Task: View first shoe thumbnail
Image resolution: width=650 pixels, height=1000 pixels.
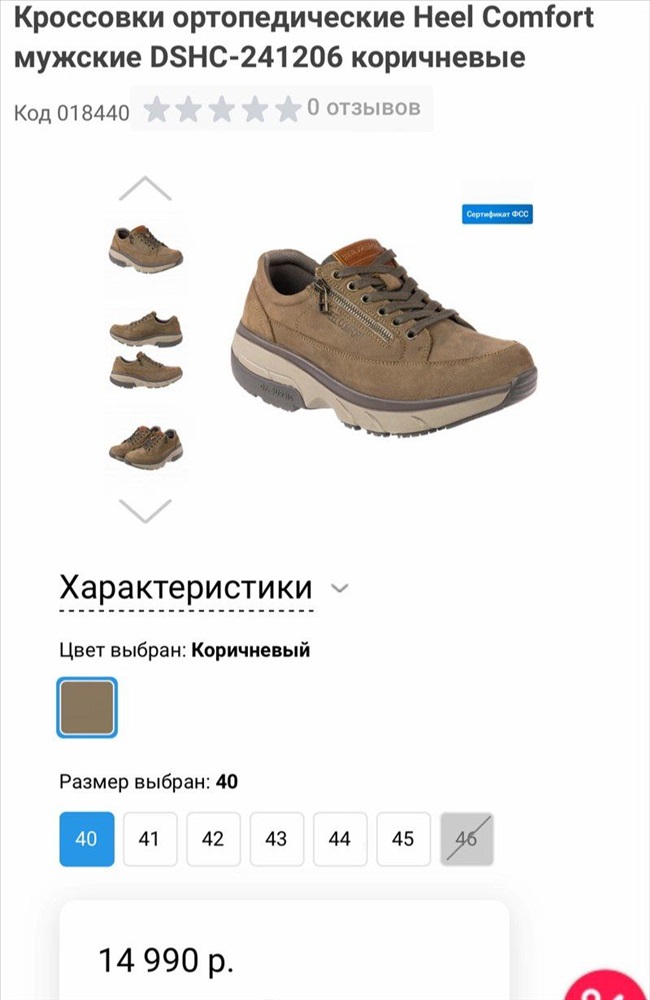Action: (146, 249)
